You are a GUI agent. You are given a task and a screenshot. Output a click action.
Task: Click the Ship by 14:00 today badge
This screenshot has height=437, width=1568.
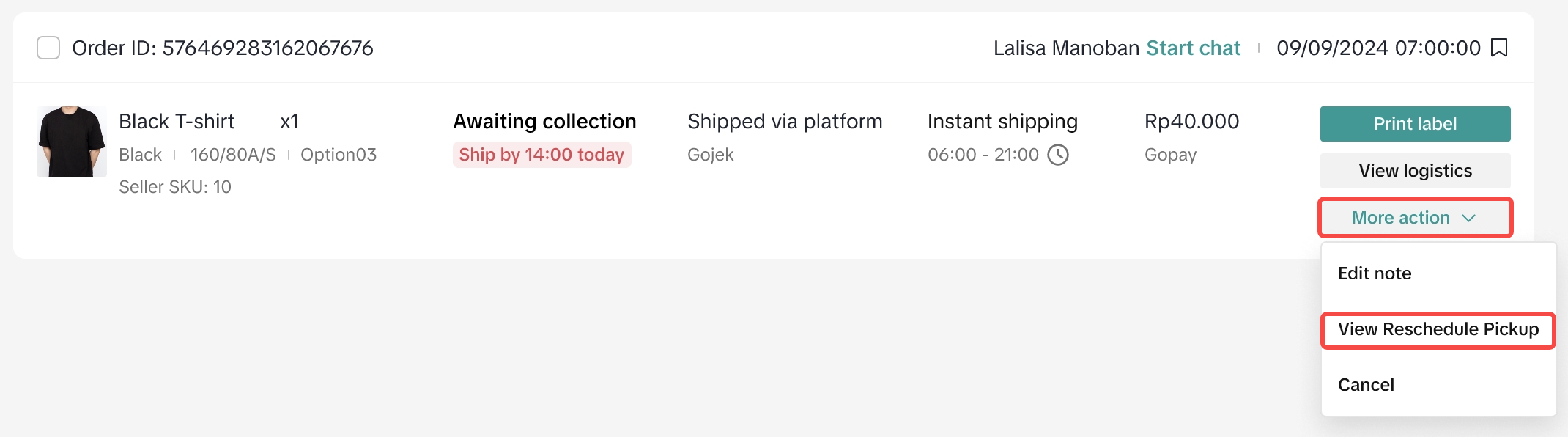541,155
